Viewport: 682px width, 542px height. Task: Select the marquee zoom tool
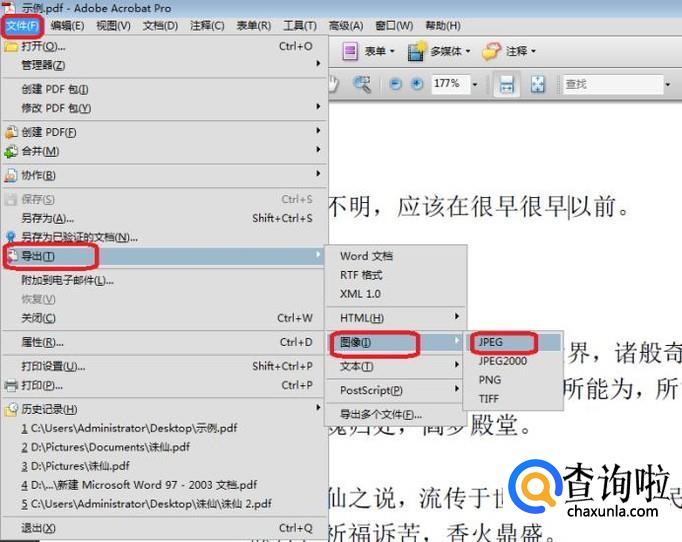click(x=362, y=84)
